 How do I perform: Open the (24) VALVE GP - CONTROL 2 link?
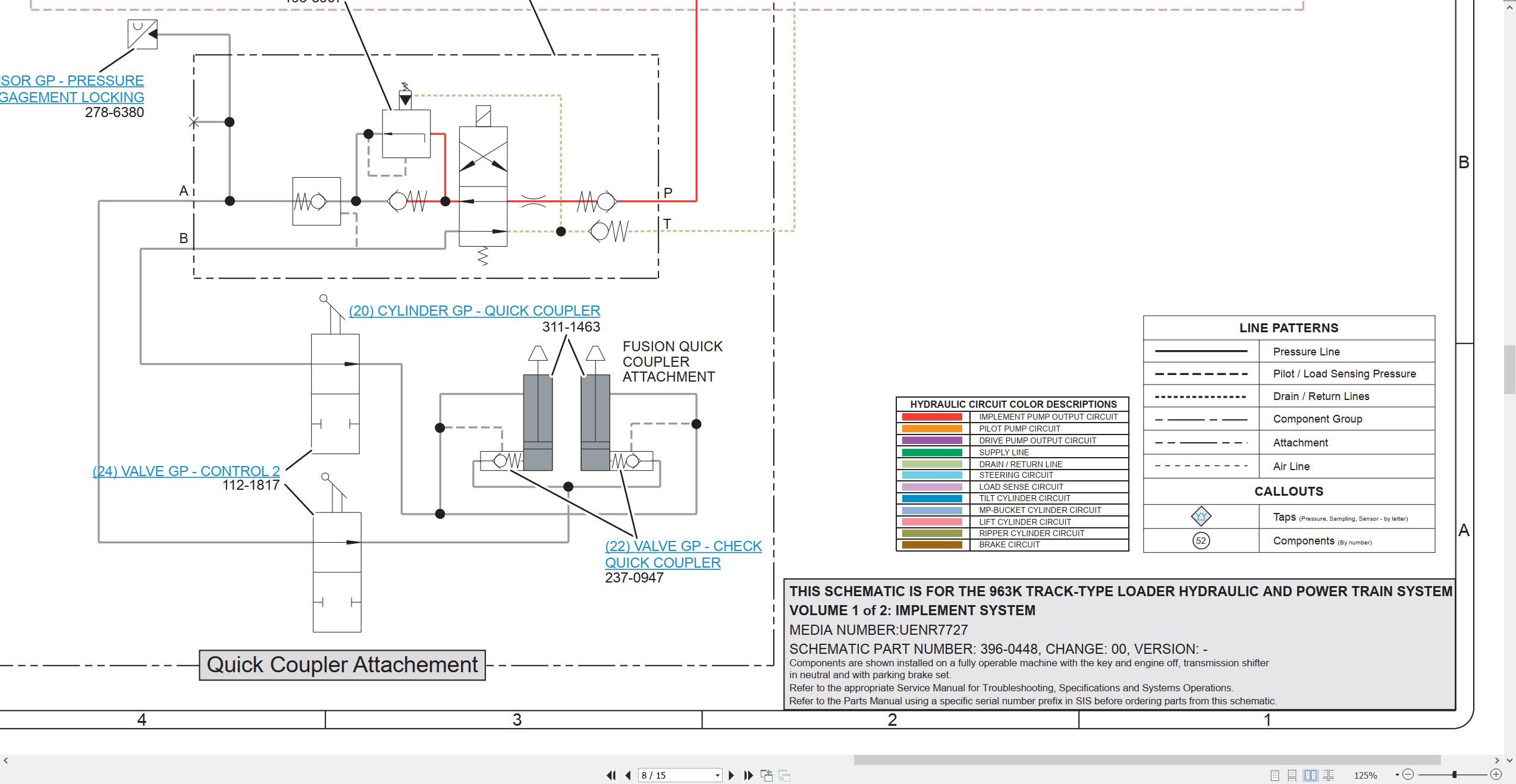186,471
